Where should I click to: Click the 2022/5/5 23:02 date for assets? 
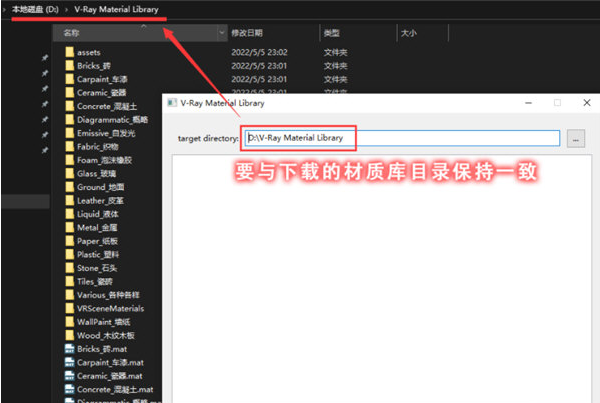point(259,52)
